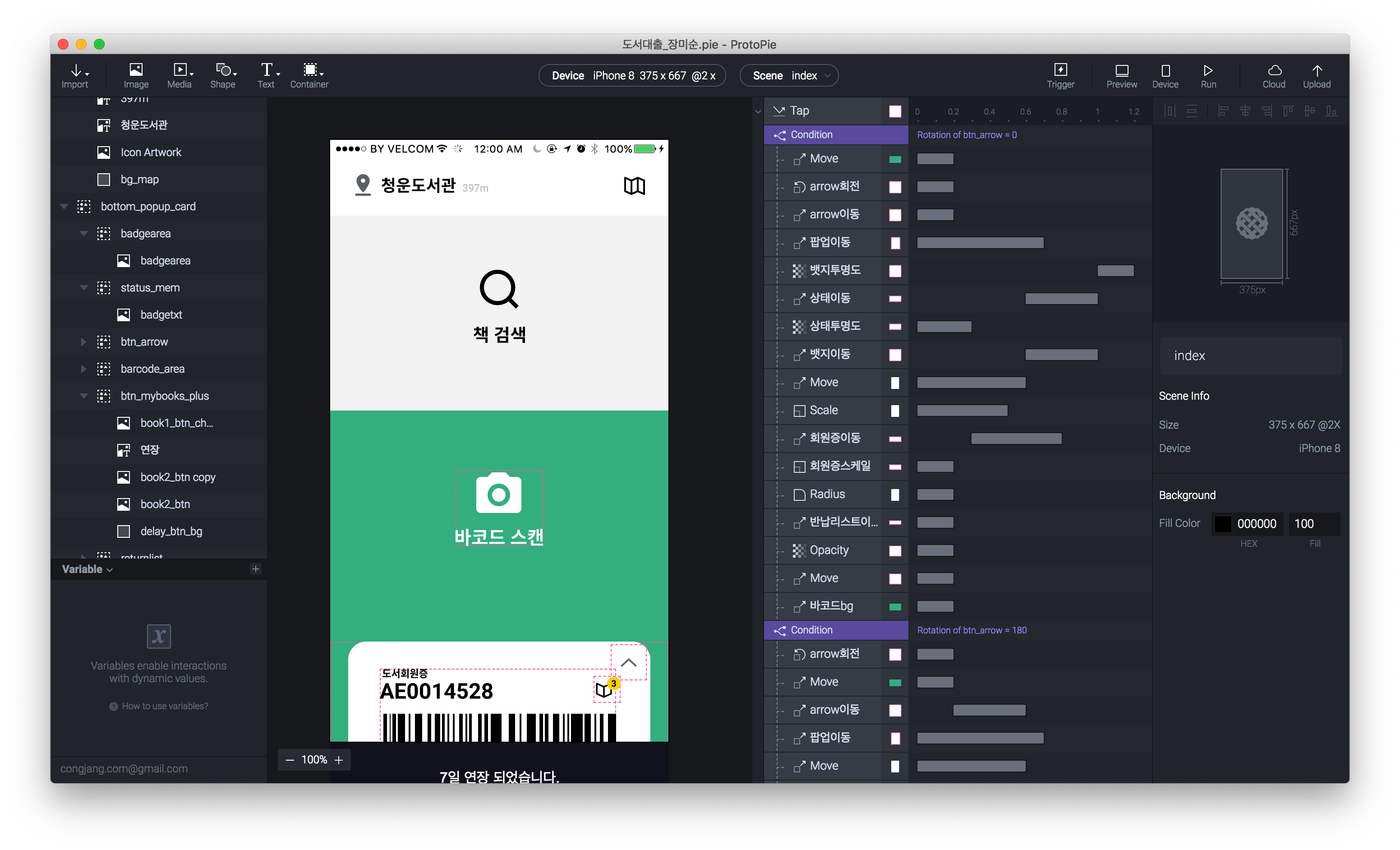Screen dimensions: 1400x850
Task: Edit the Fill 100 opacity field
Action: pyautogui.click(x=1314, y=523)
